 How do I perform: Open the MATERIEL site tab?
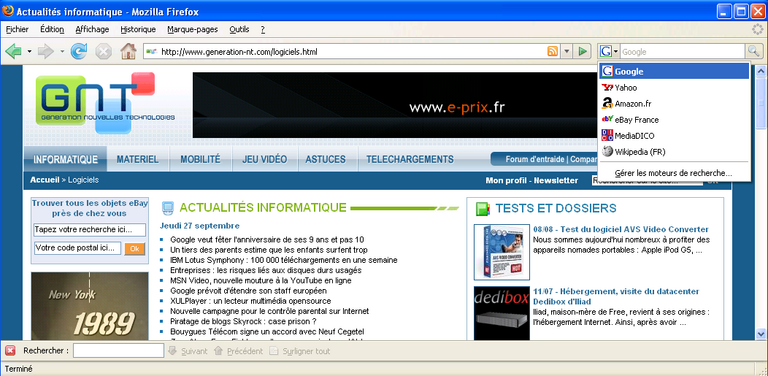coord(138,159)
